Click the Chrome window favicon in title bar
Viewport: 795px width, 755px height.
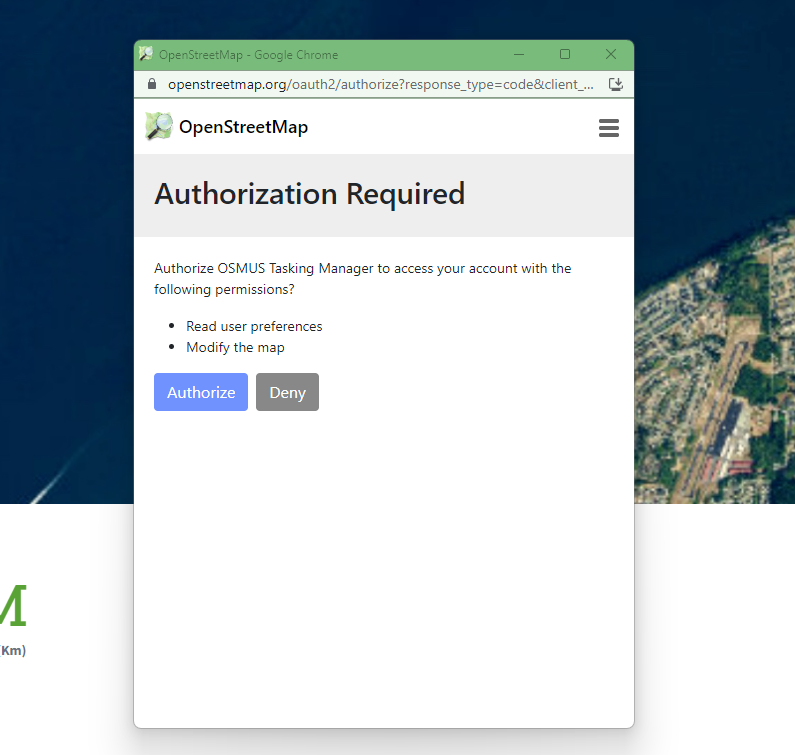pos(146,53)
